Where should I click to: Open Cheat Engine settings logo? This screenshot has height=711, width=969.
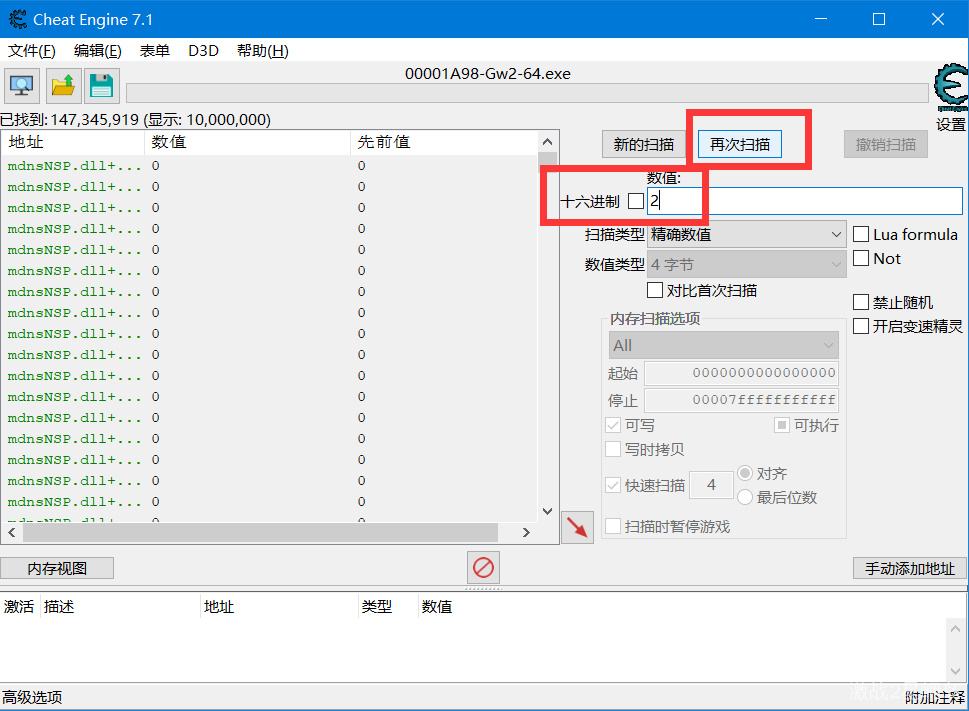pos(951,87)
